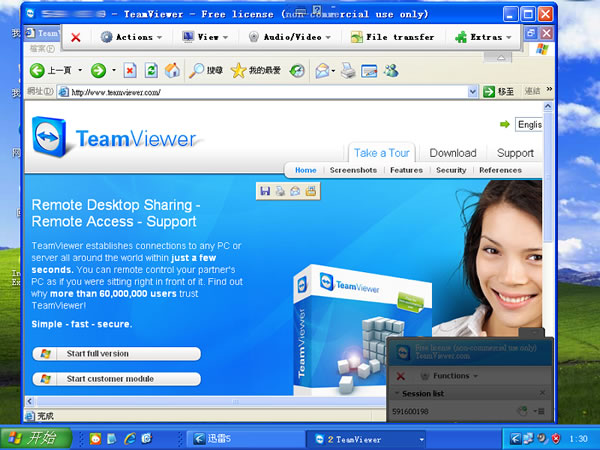Click the Mail envelope icon in browser toolbar

(x=323, y=71)
